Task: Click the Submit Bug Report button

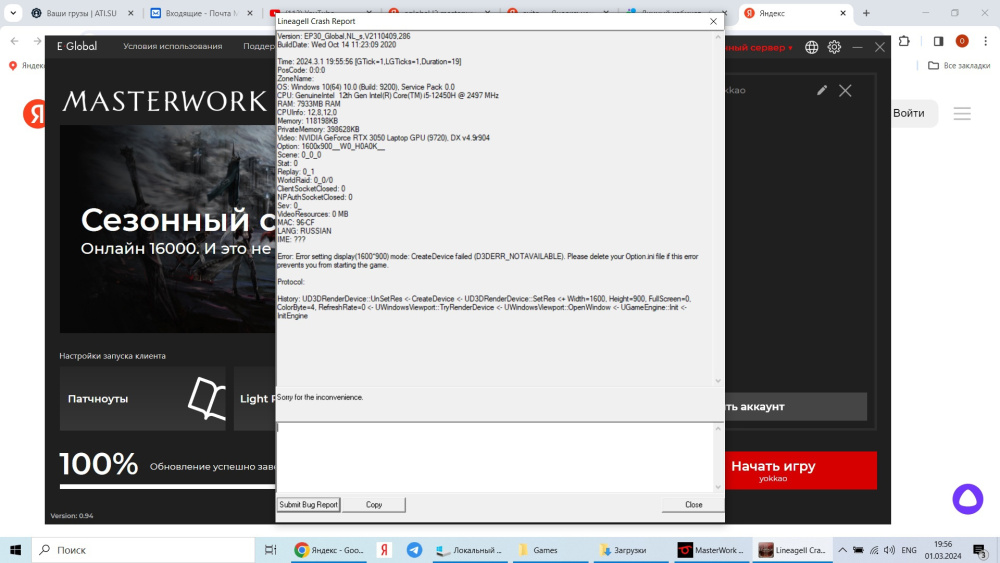Action: tap(308, 505)
